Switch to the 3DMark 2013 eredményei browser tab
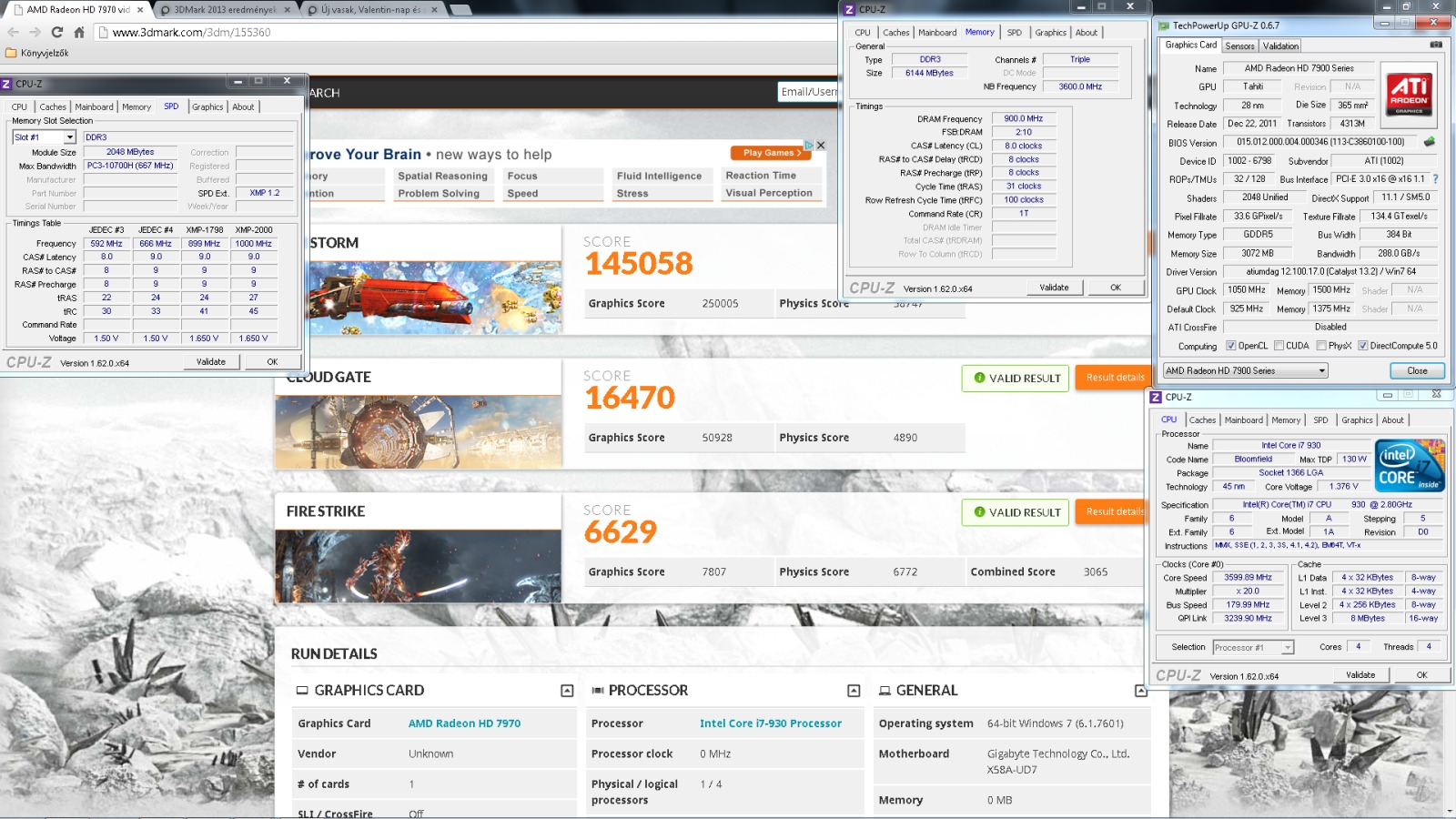Image resolution: width=1456 pixels, height=819 pixels. tap(224, 10)
